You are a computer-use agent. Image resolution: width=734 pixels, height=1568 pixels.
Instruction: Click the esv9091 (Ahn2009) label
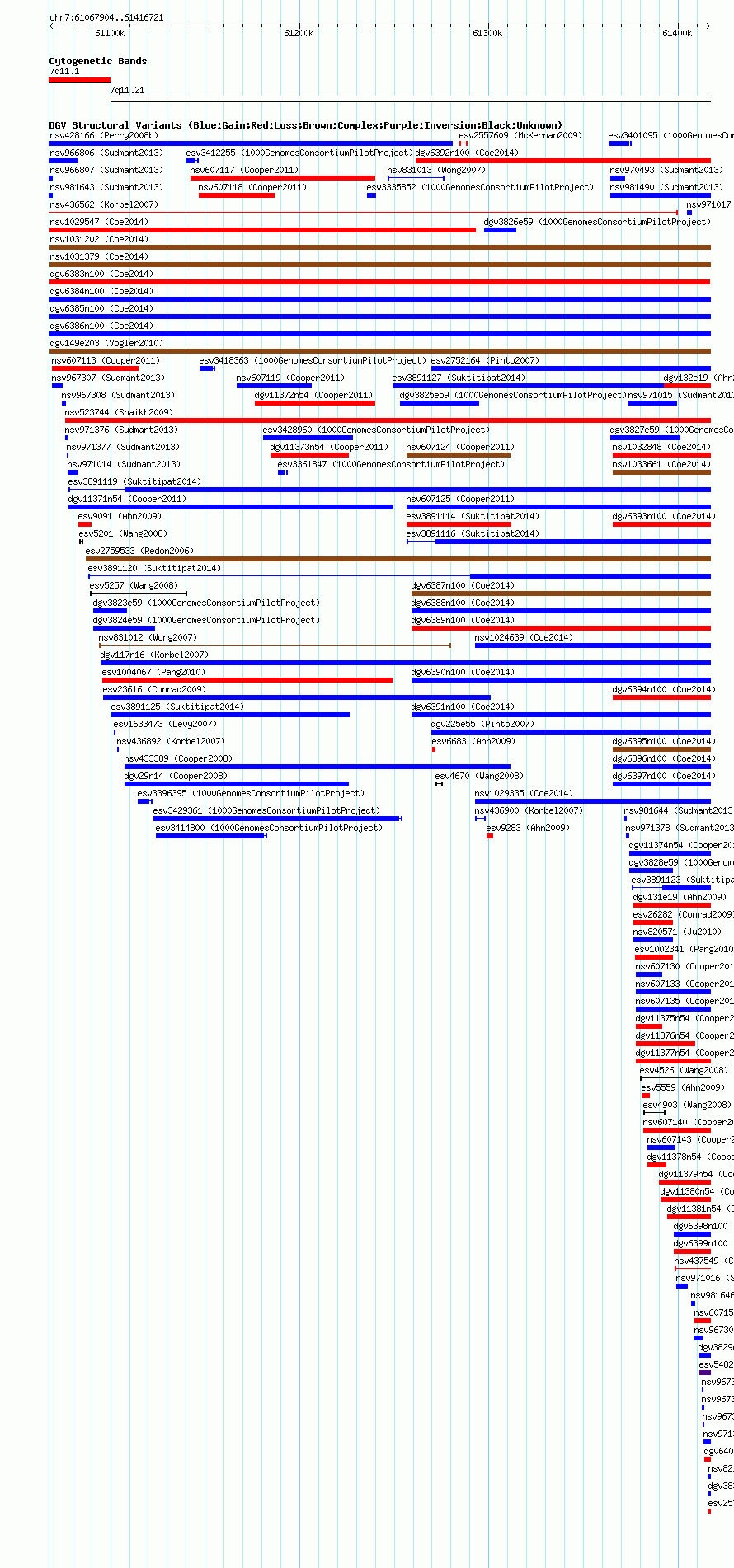pyautogui.click(x=120, y=516)
